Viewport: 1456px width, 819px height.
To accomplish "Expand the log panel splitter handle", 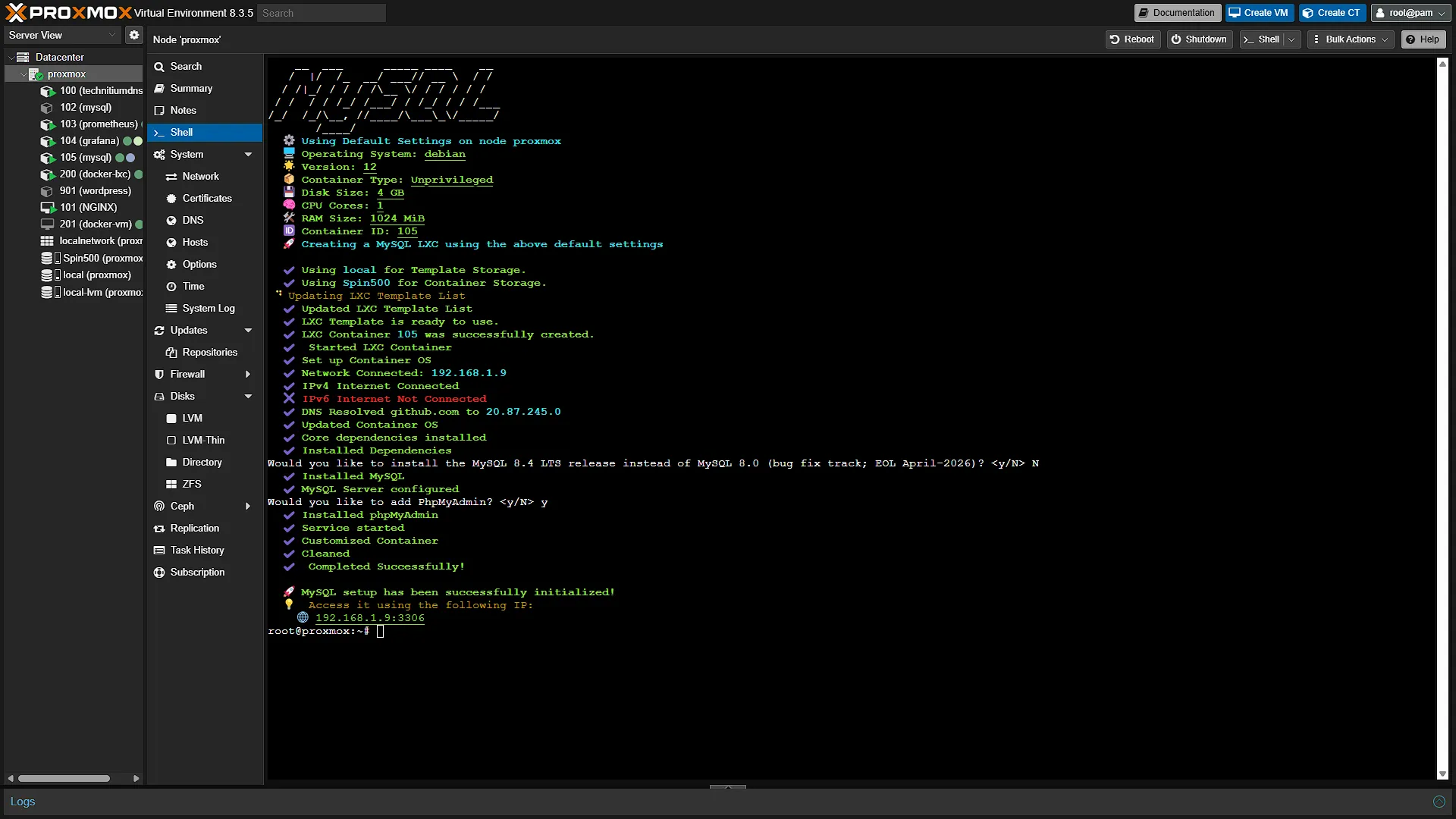I will coord(728,787).
